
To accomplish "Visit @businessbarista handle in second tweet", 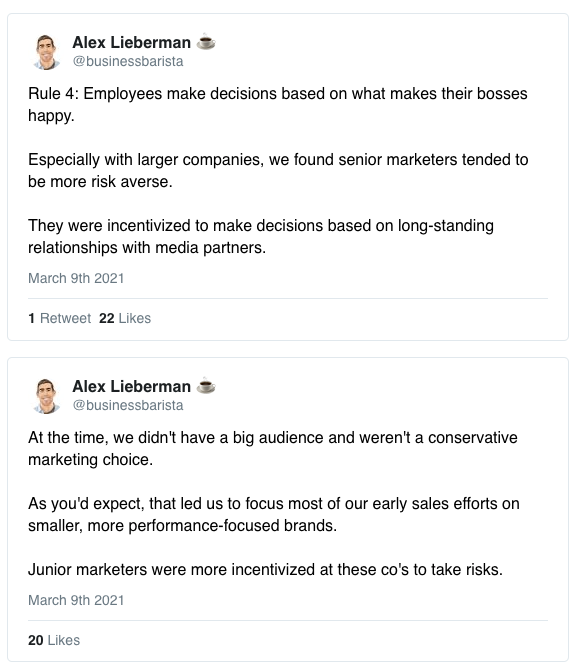I will (128, 405).
